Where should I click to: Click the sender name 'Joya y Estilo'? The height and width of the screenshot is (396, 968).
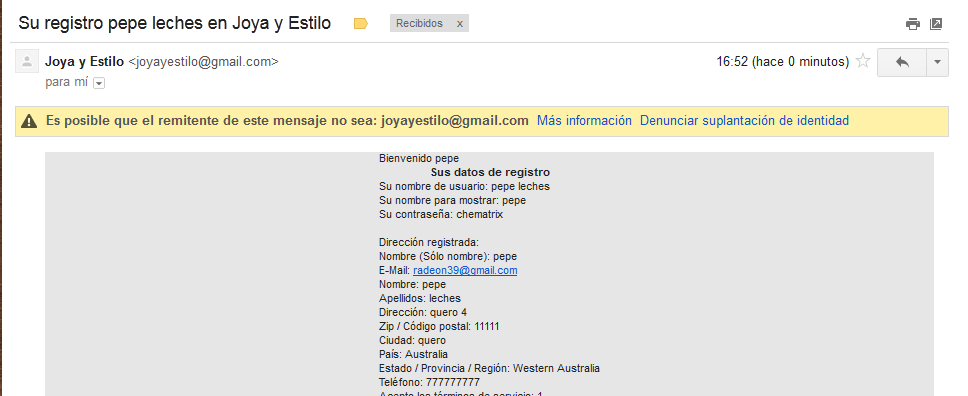pos(84,62)
